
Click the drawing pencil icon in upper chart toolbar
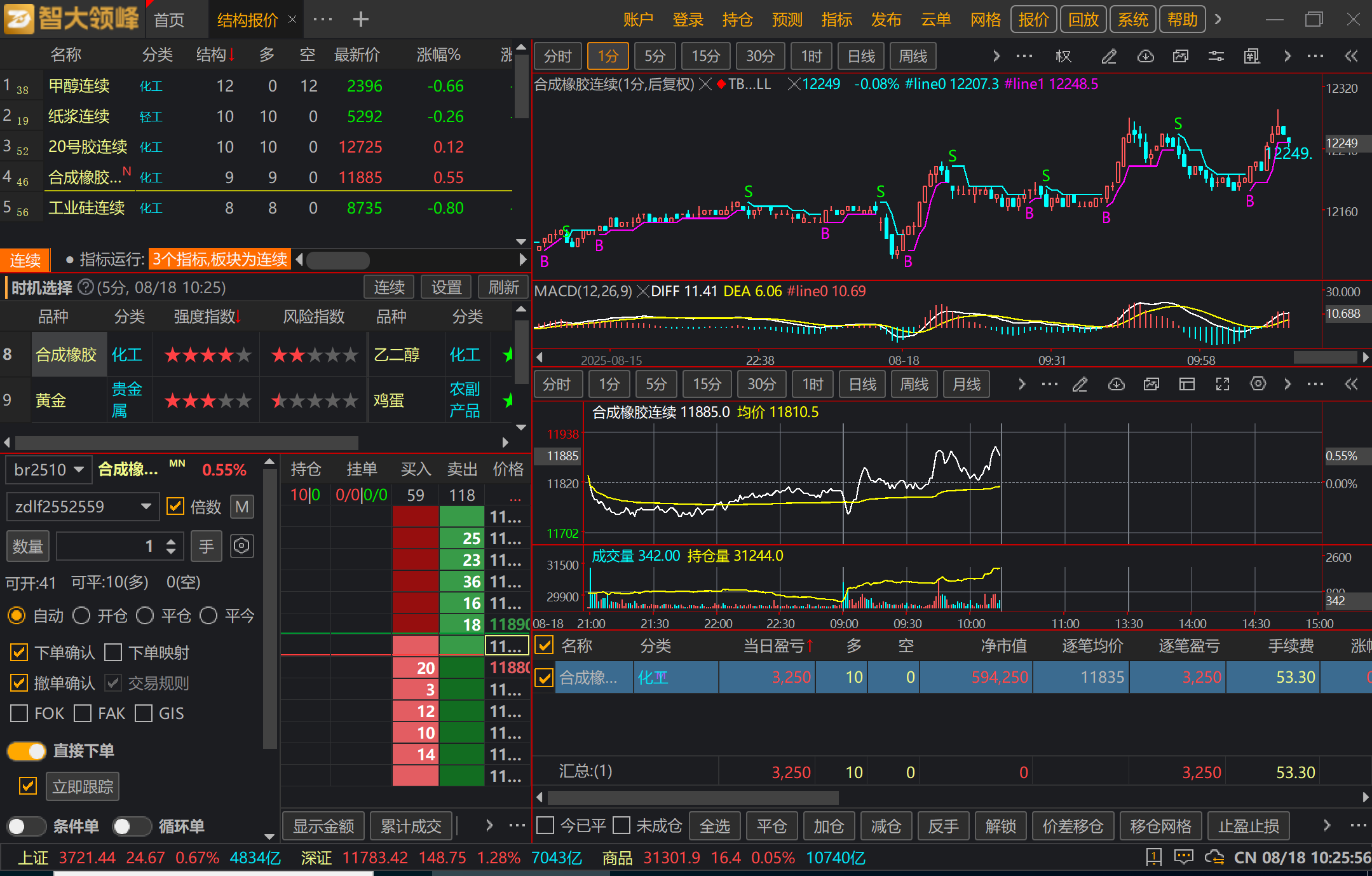[x=1109, y=57]
